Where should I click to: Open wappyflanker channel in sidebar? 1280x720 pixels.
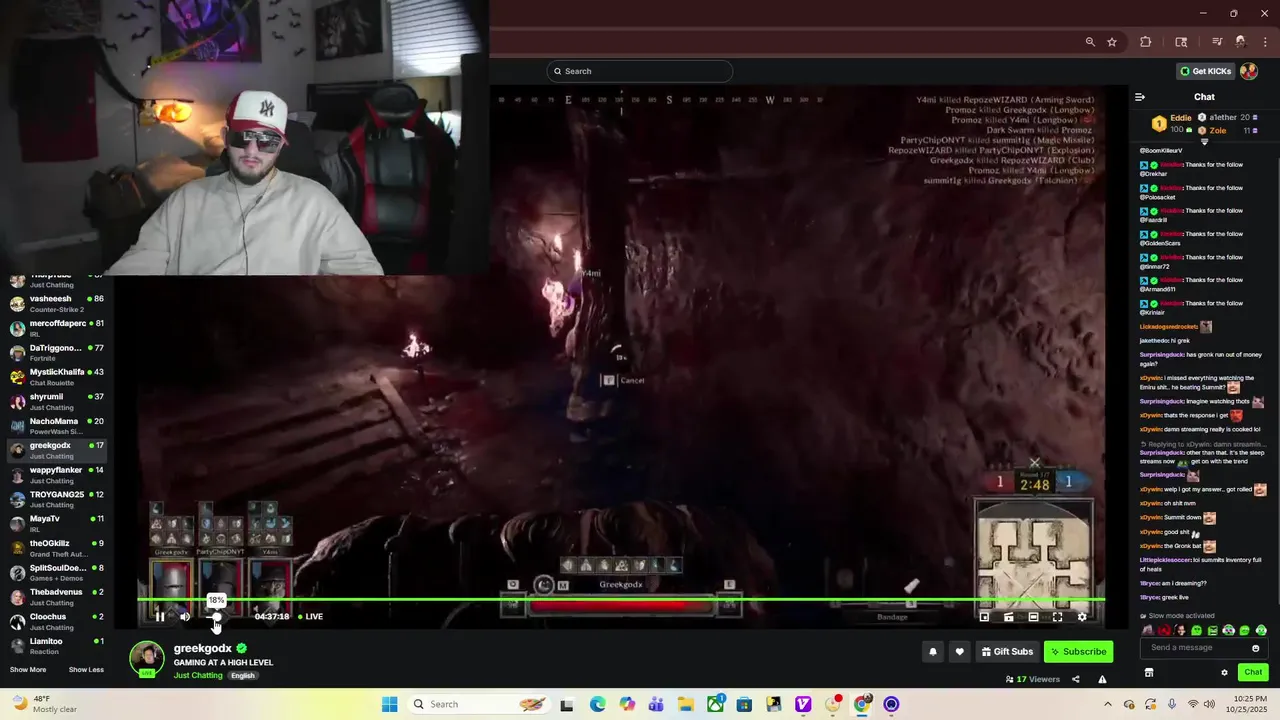[x=59, y=474]
